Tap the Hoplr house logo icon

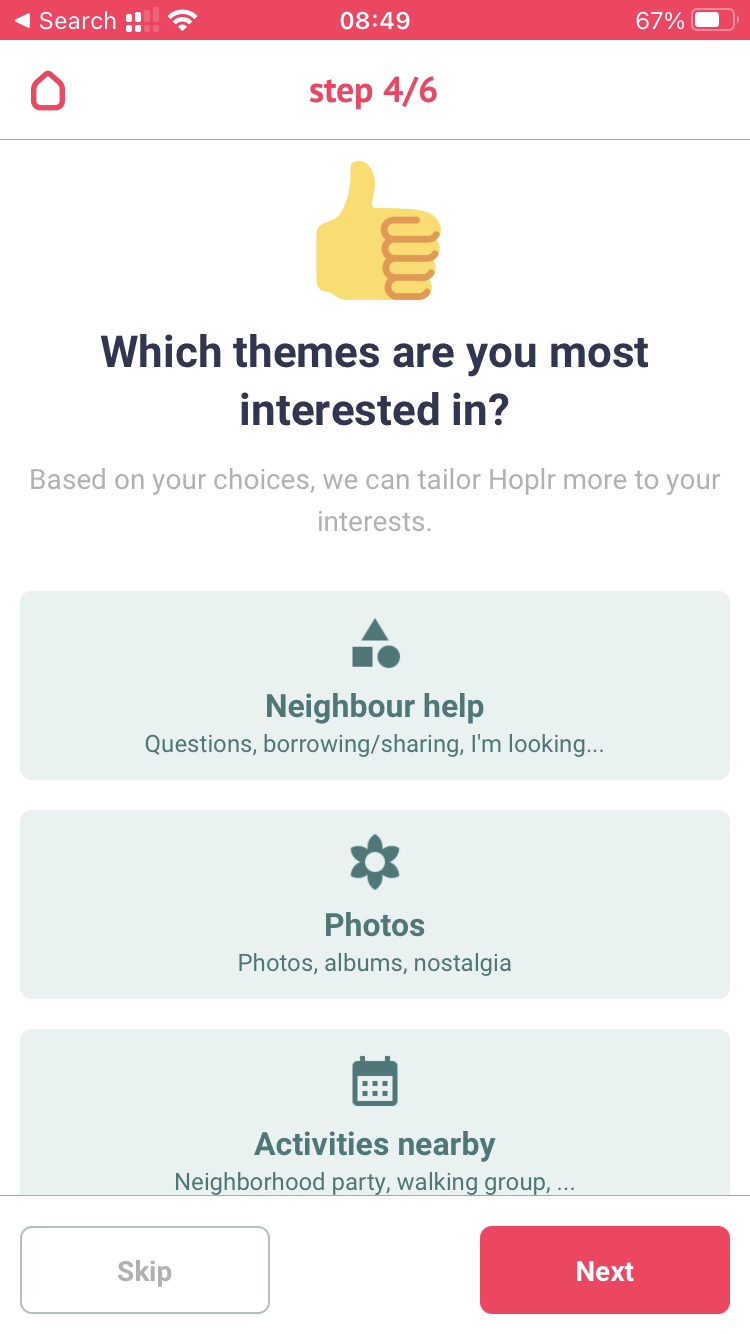pyautogui.click(x=48, y=90)
